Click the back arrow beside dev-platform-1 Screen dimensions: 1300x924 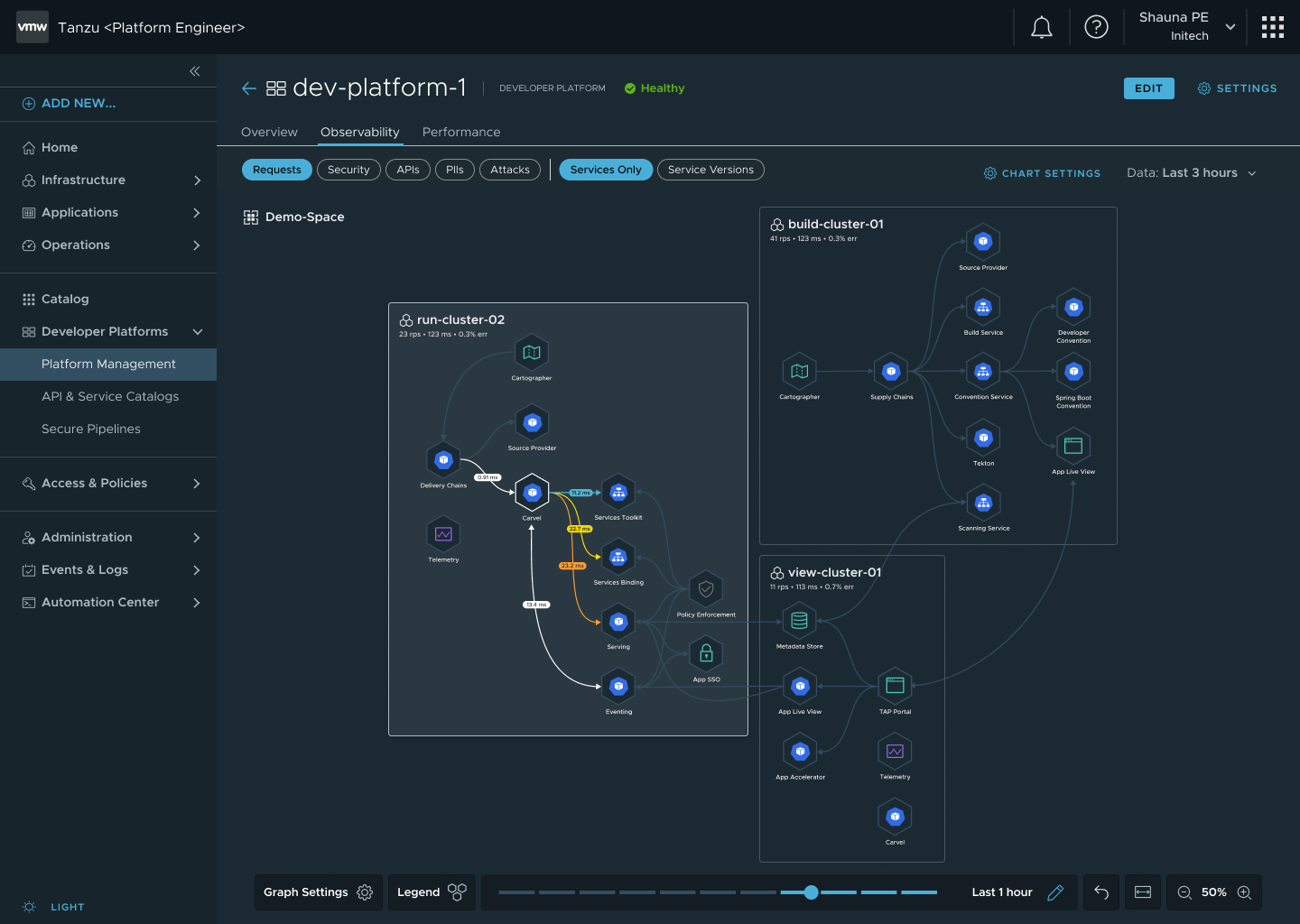pyautogui.click(x=249, y=88)
